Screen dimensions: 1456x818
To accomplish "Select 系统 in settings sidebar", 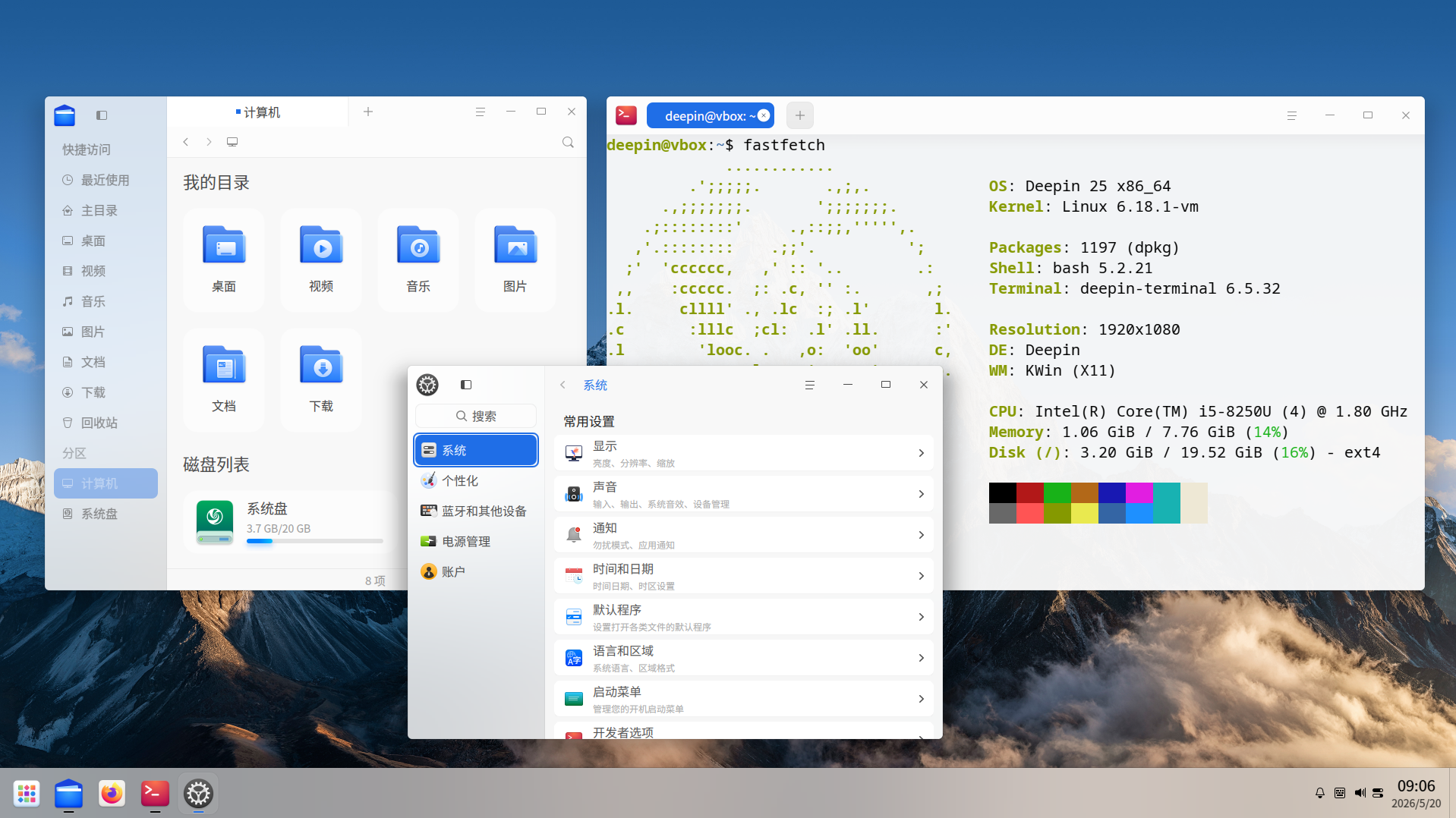I will coord(476,450).
